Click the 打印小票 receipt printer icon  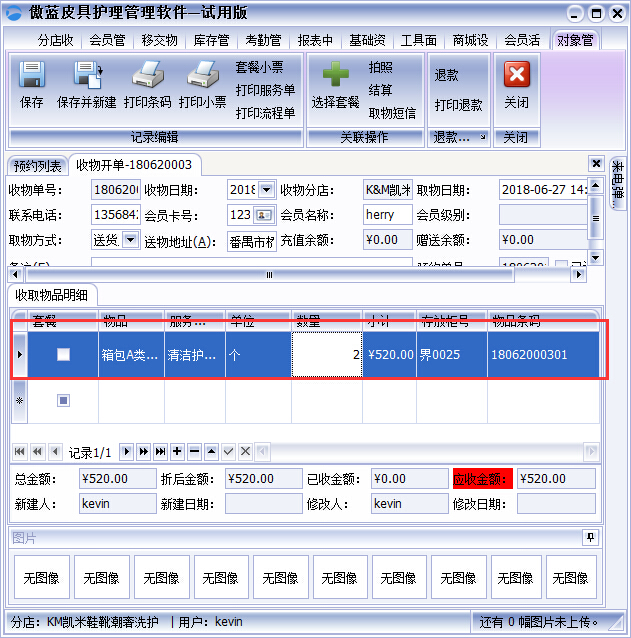[x=202, y=76]
